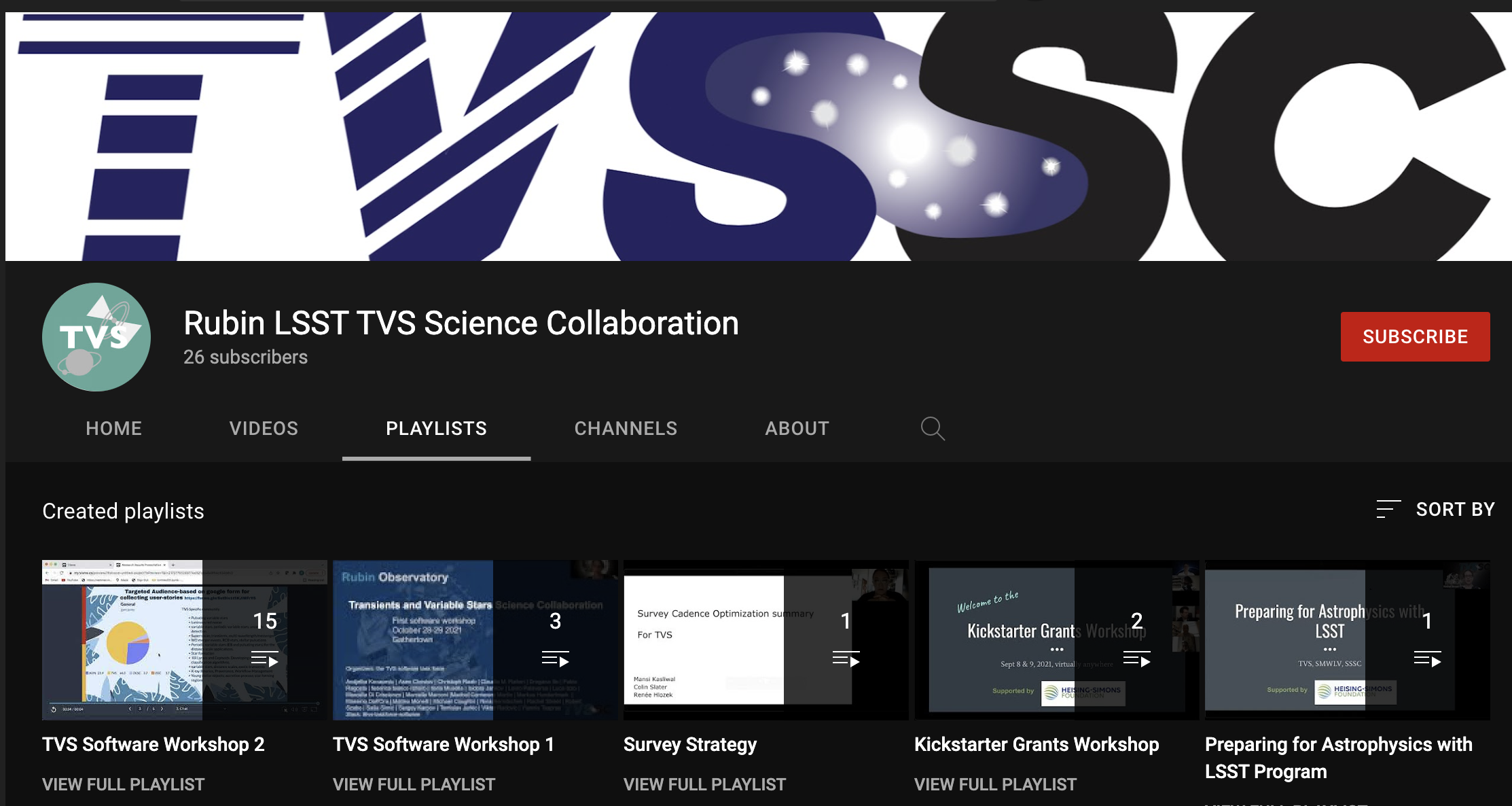Viewport: 1512px width, 806px height.
Task: Open Survey Cadence Optimization summary thumbnail
Action: coord(703,639)
